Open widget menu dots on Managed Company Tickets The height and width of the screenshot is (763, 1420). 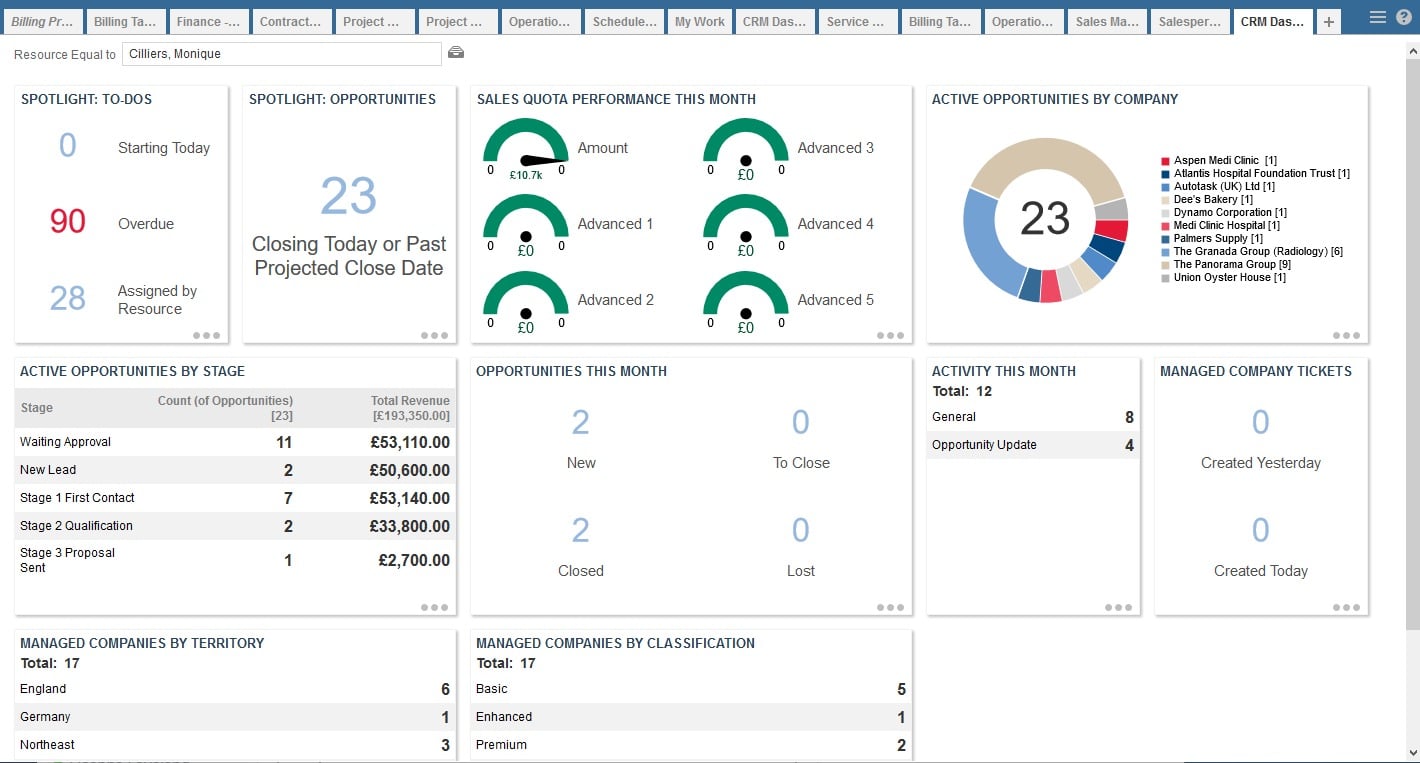coord(1346,608)
